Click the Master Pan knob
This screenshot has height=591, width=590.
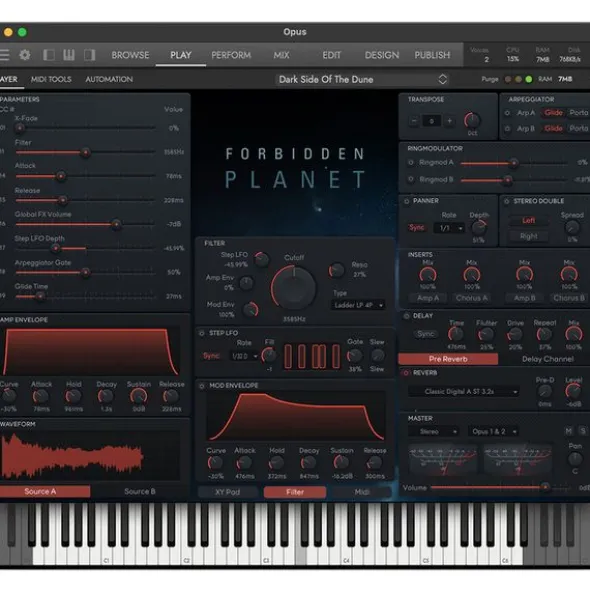pos(575,459)
